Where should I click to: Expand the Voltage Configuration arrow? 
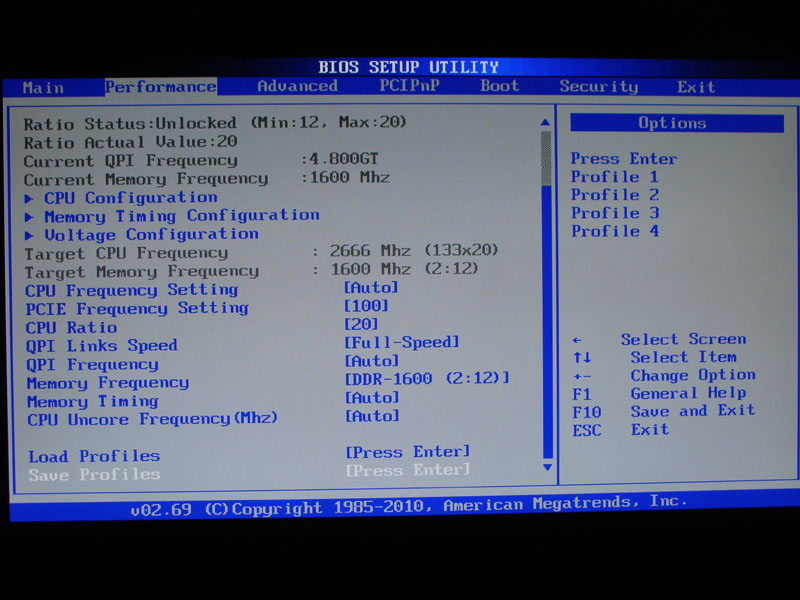coord(30,235)
